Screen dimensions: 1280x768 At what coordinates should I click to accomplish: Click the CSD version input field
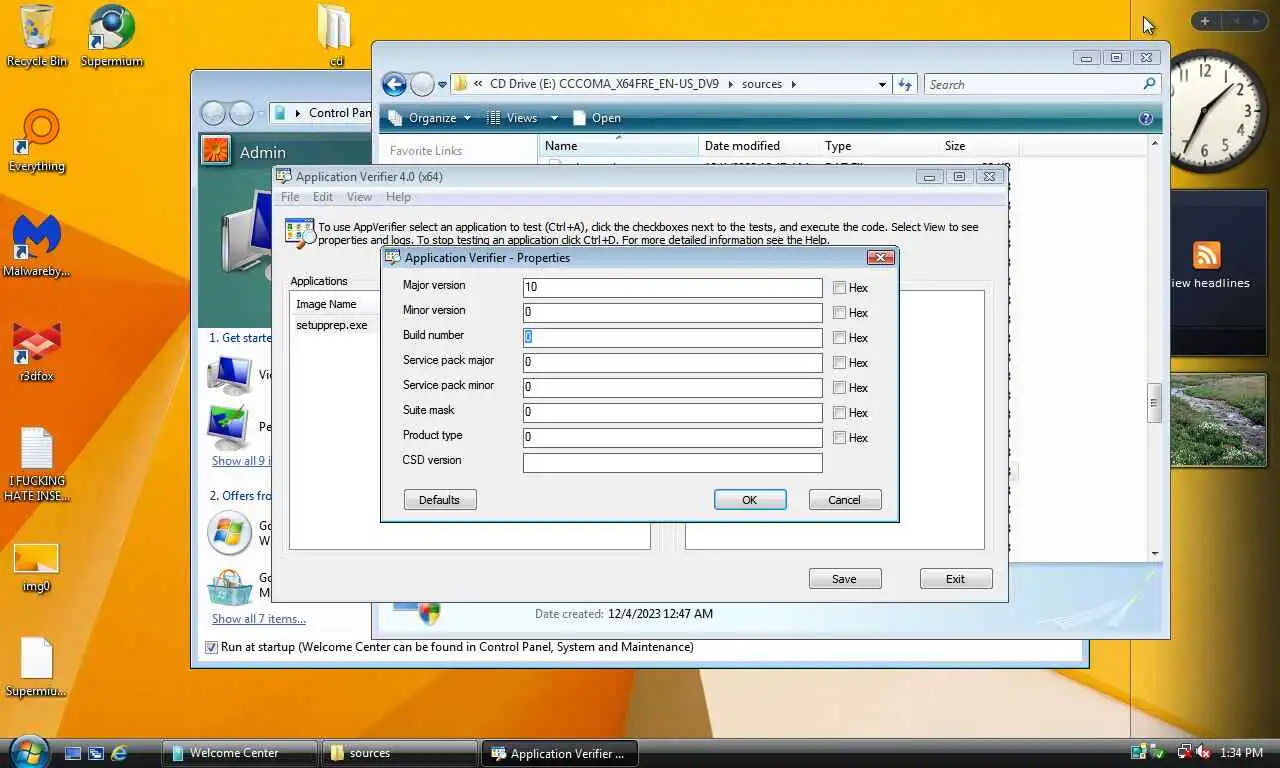click(x=673, y=462)
